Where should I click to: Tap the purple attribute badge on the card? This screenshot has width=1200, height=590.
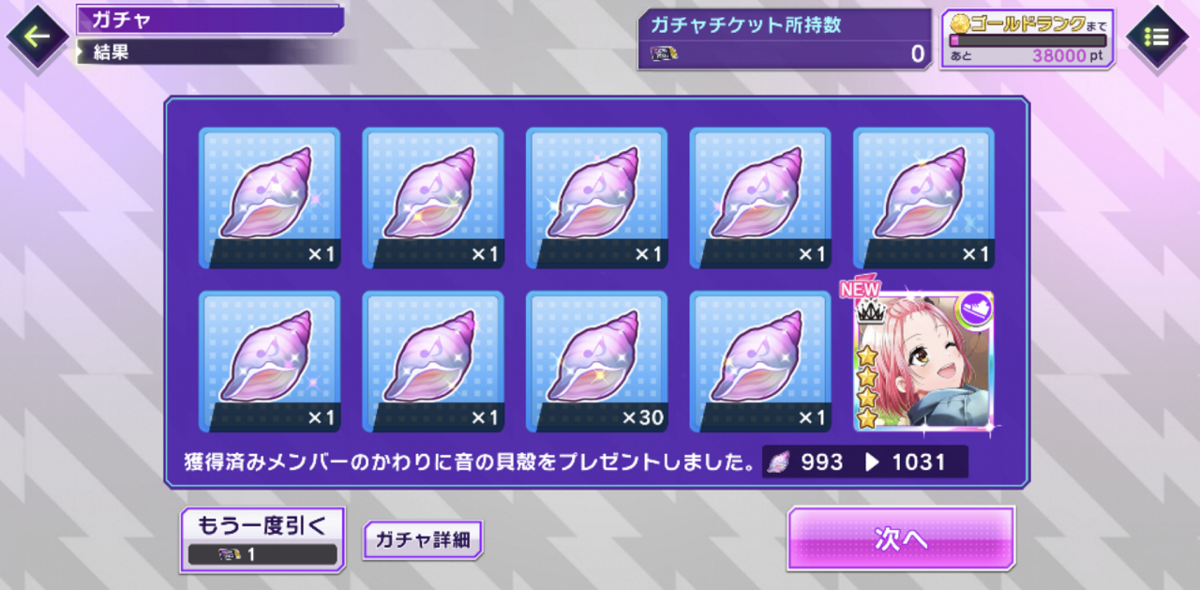[973, 311]
